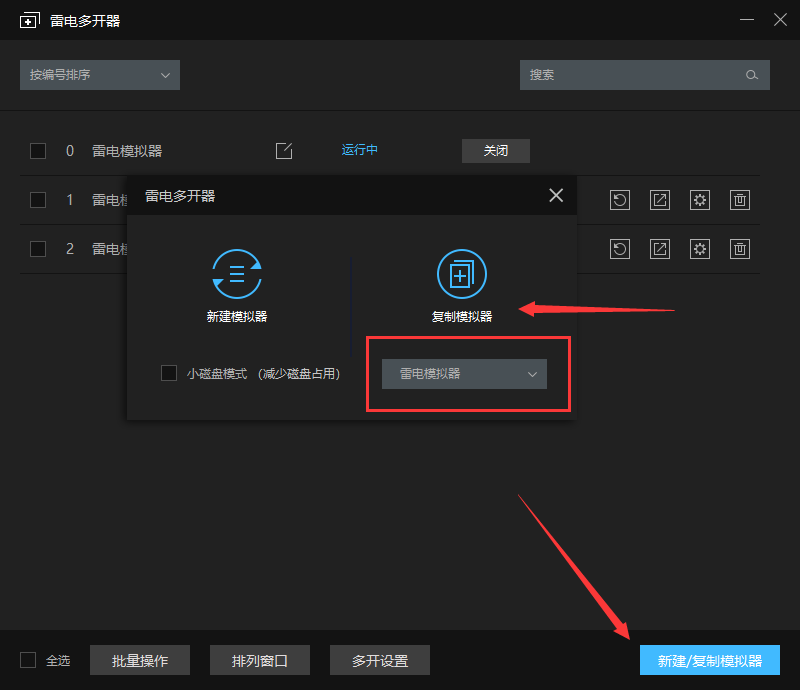
Task: Click the trash icon to delete emulator 2
Action: click(x=739, y=249)
